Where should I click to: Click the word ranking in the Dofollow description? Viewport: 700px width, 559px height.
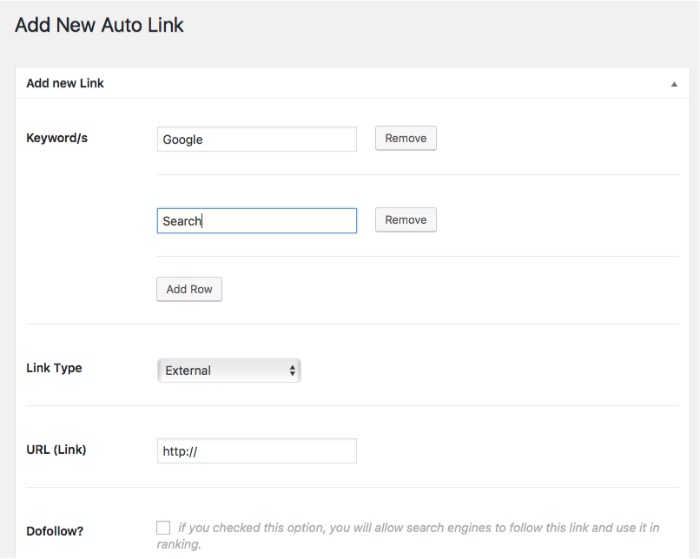tap(178, 545)
